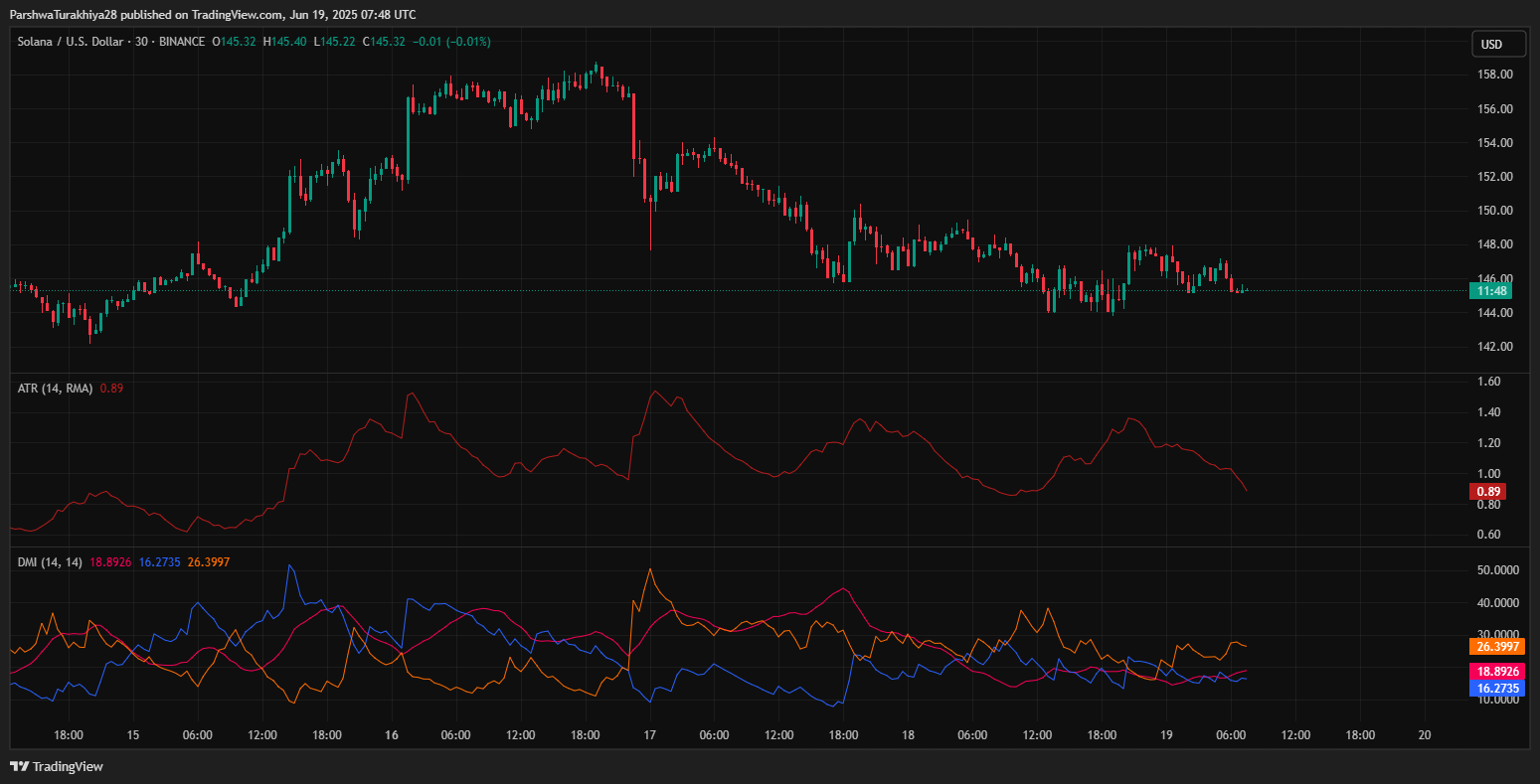This screenshot has height=784, width=1540.
Task: Click the TradingView logo at bottom left
Action: pyautogui.click(x=57, y=766)
